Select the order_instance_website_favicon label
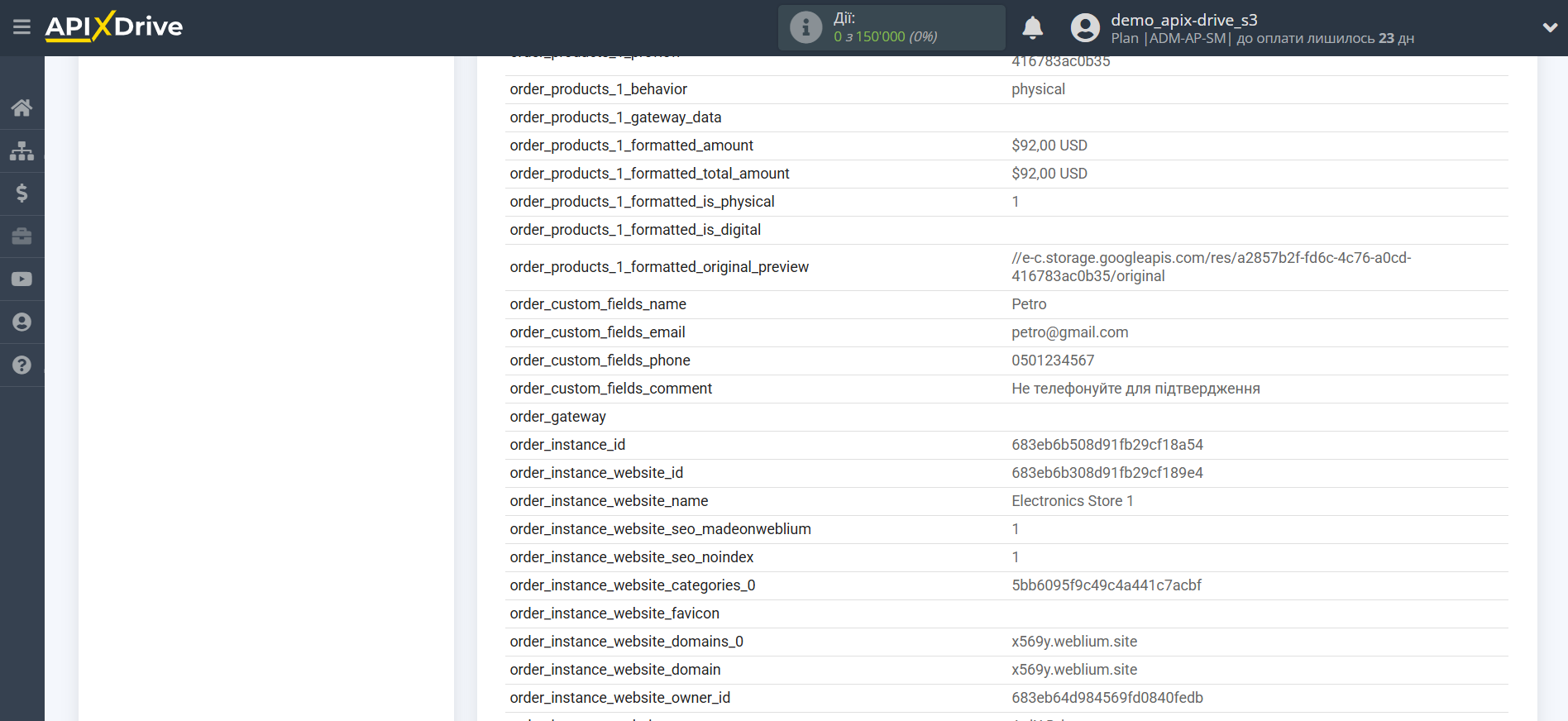Viewport: 1568px width, 721px height. pyautogui.click(x=614, y=614)
